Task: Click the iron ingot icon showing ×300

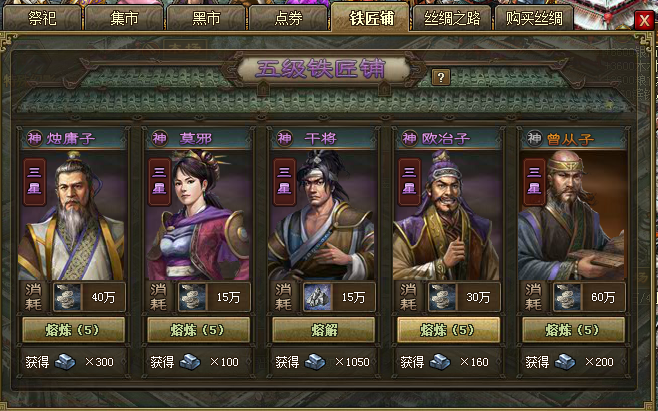Action: [65, 361]
